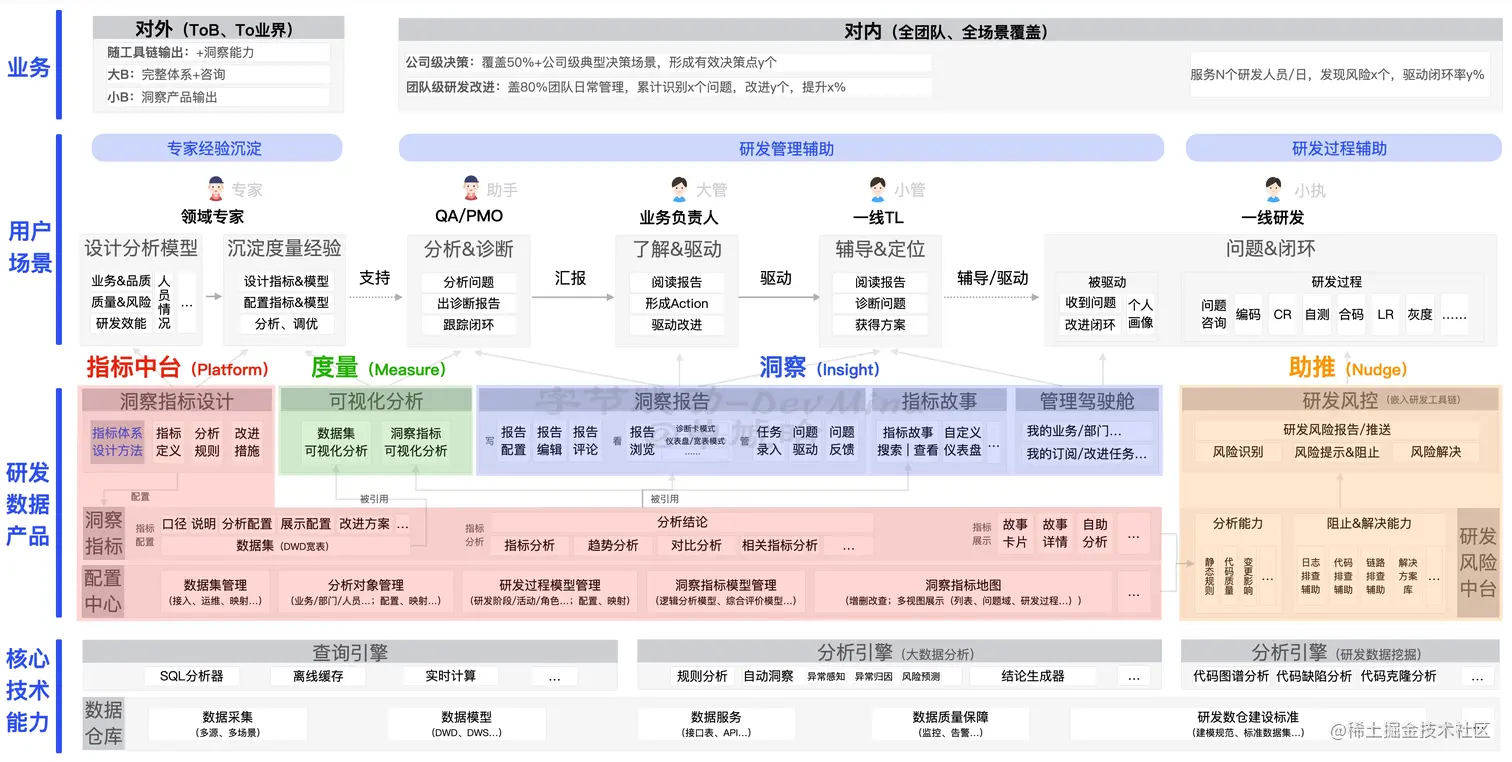Viewport: 1512px width, 762px height.
Task: Click the 获得方案 box
Action: [x=880, y=324]
